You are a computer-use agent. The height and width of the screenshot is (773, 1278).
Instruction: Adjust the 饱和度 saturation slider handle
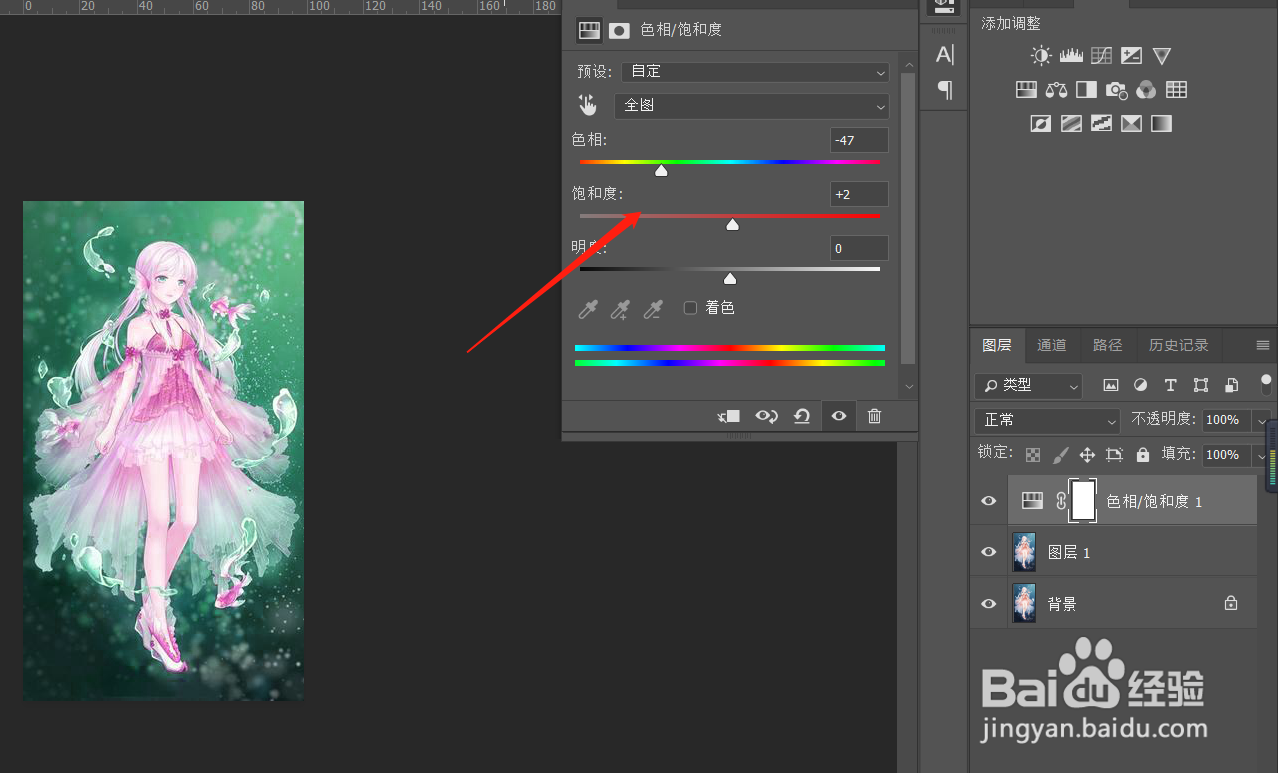point(732,225)
